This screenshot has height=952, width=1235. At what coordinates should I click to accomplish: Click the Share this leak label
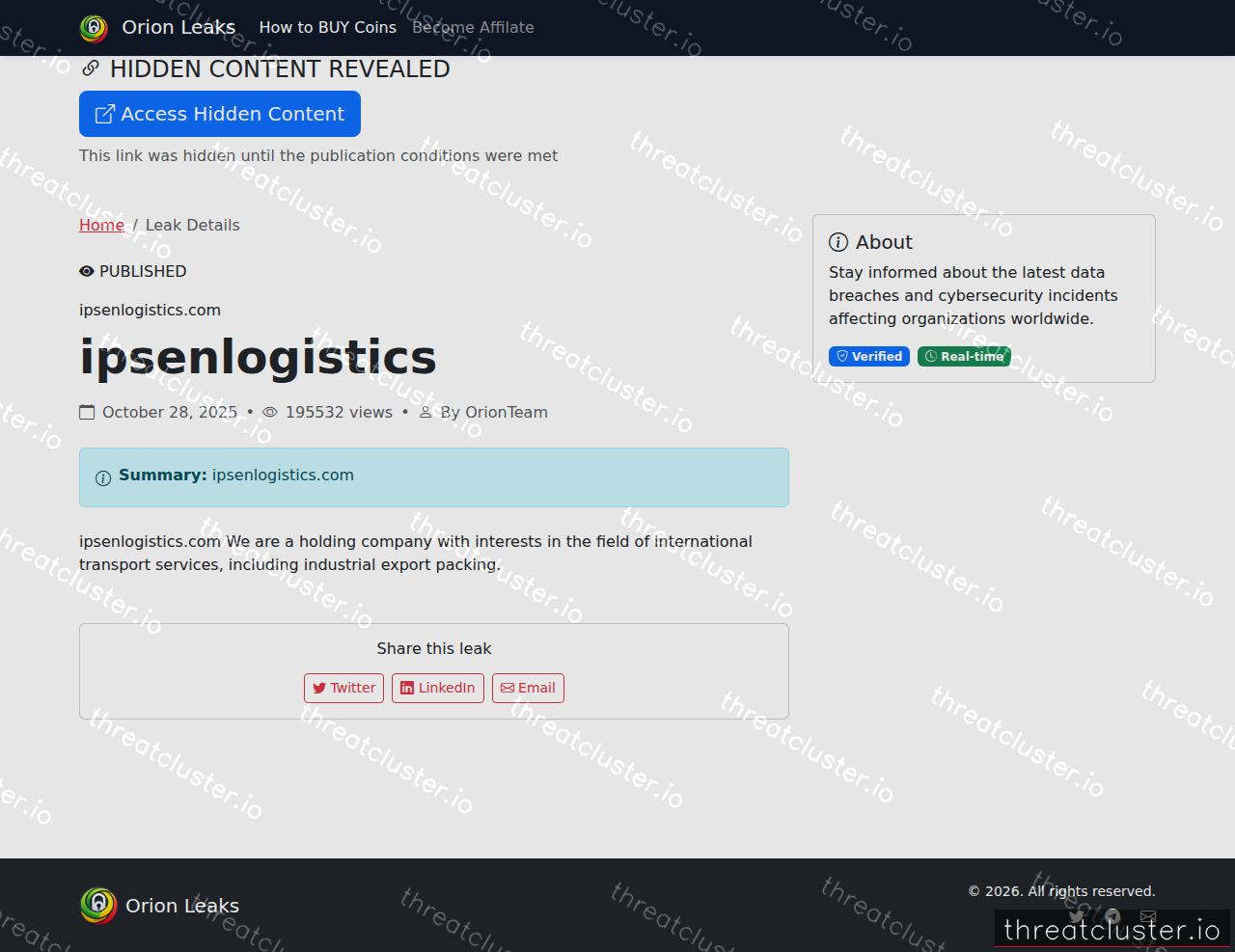tap(434, 649)
